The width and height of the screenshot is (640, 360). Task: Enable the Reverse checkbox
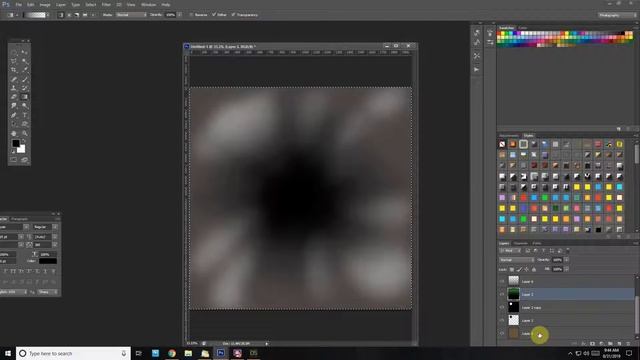point(191,15)
